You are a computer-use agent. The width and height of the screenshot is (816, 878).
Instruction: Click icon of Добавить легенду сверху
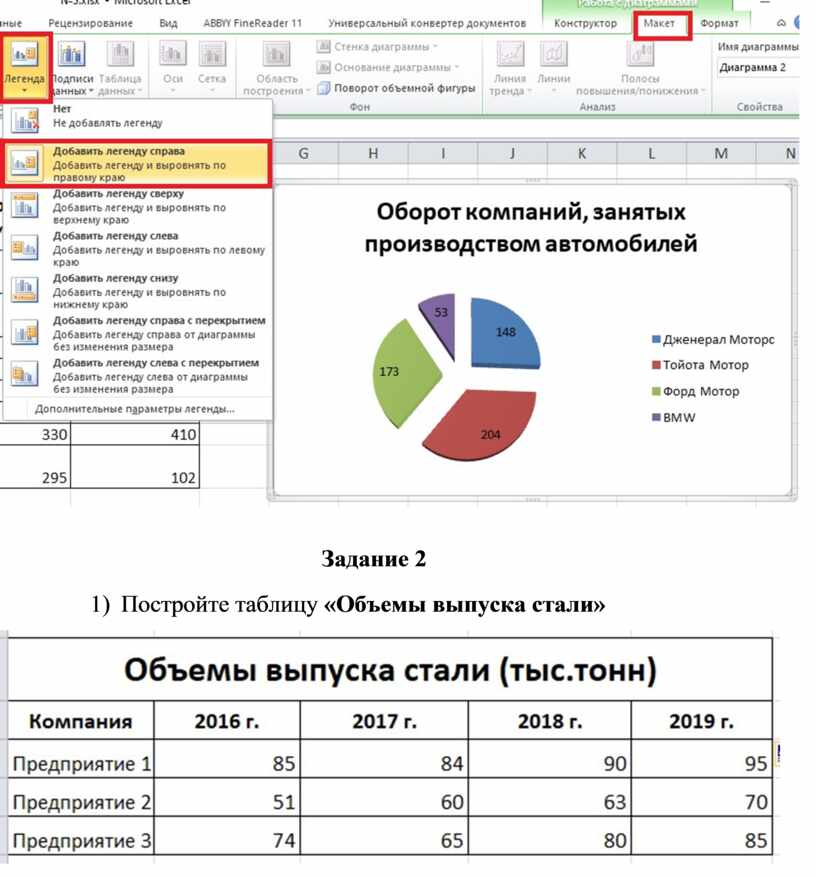point(24,206)
